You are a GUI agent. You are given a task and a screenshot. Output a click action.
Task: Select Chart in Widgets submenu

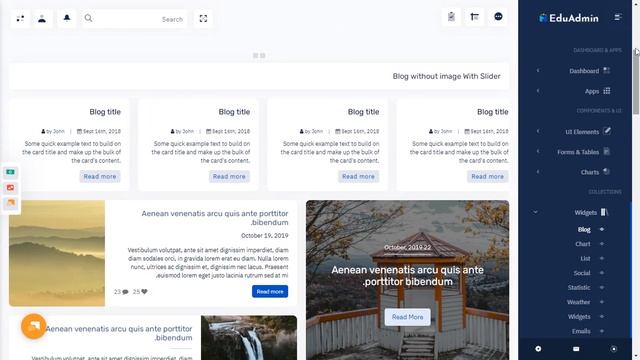582,244
